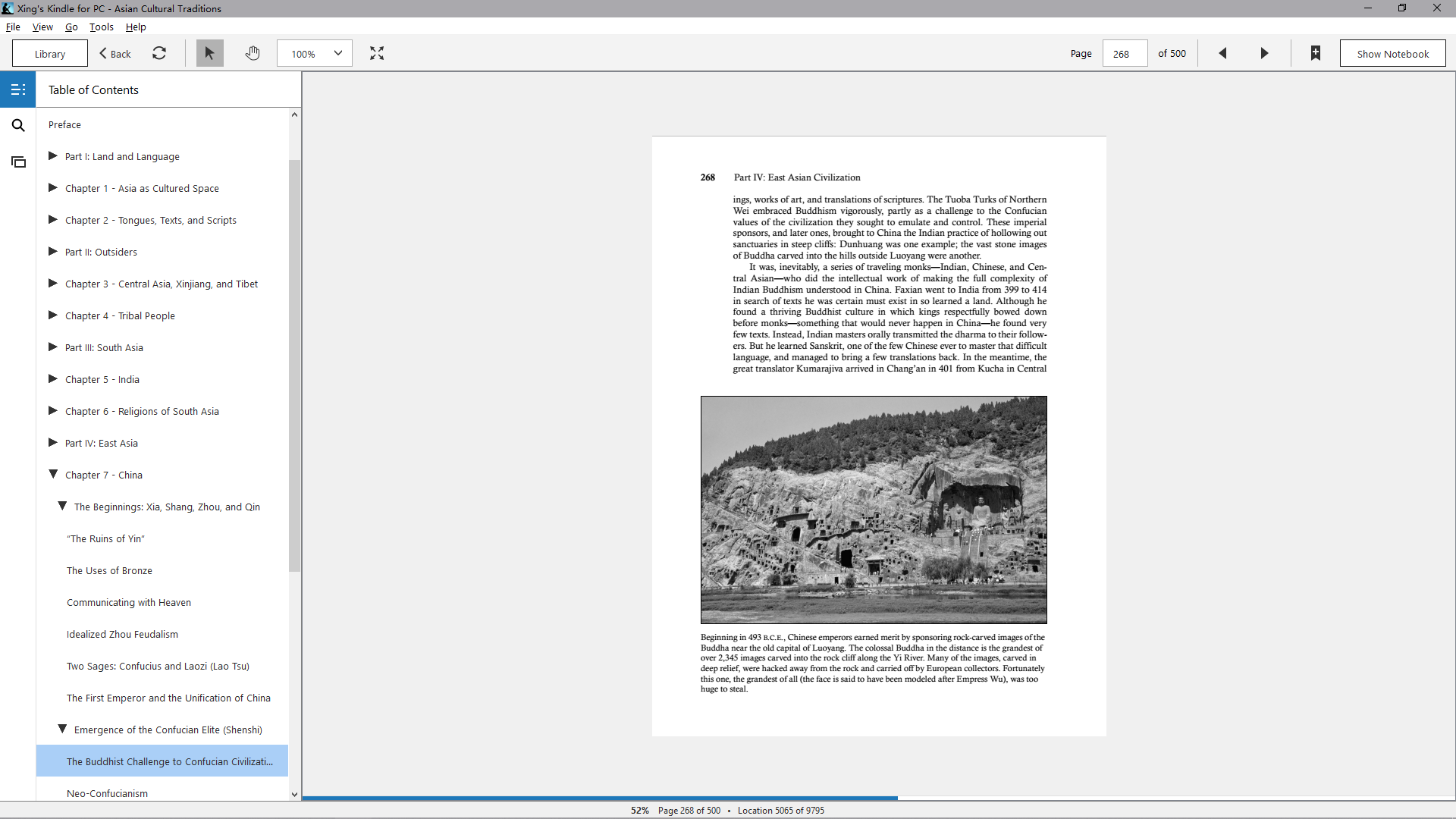The height and width of the screenshot is (819, 1456).
Task: Click the page number input field
Action: pos(1125,53)
